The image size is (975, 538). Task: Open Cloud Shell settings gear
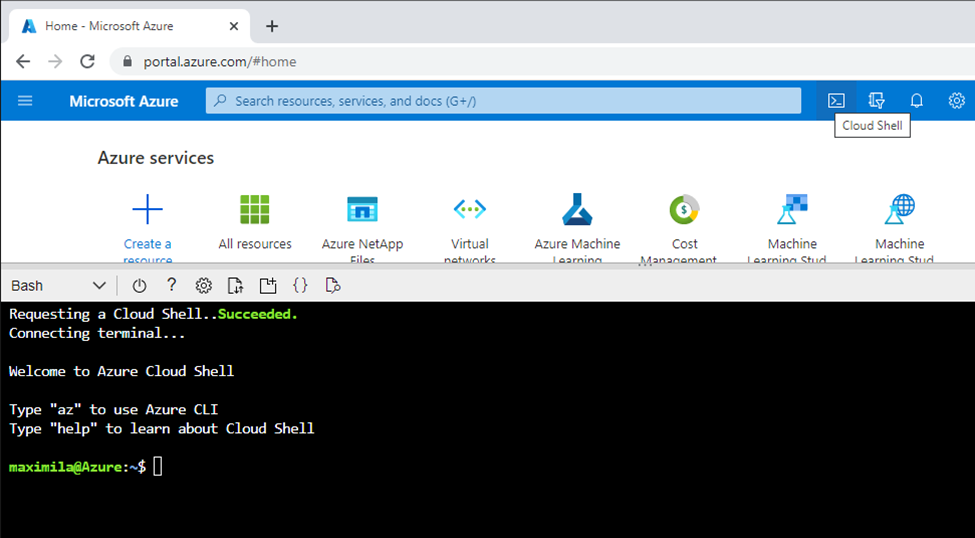tap(203, 285)
